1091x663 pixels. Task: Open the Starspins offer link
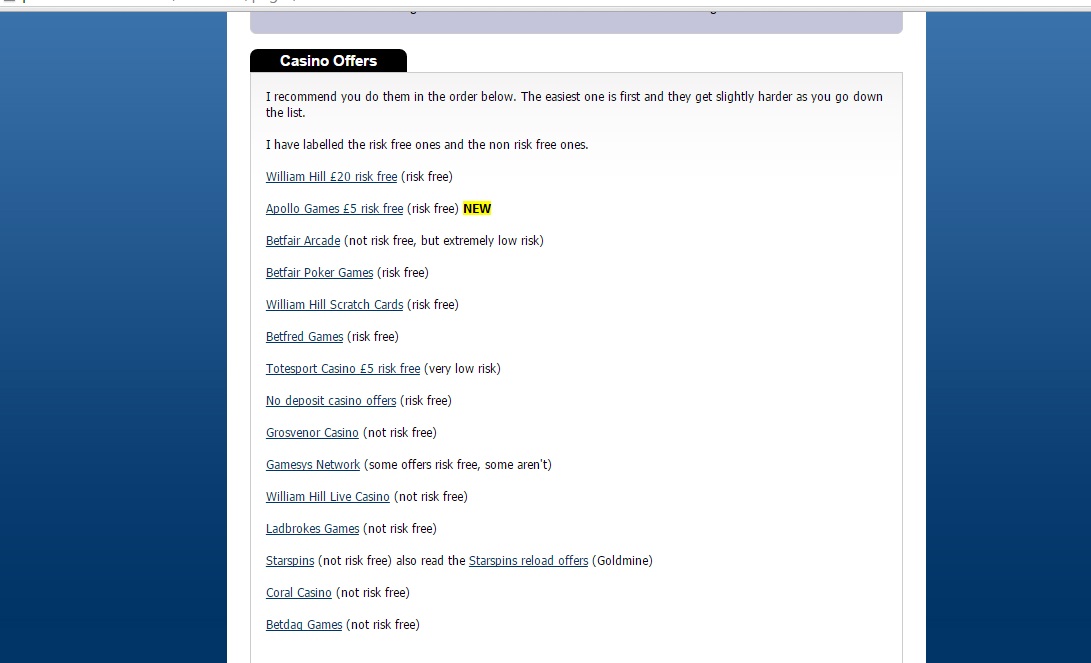click(290, 561)
